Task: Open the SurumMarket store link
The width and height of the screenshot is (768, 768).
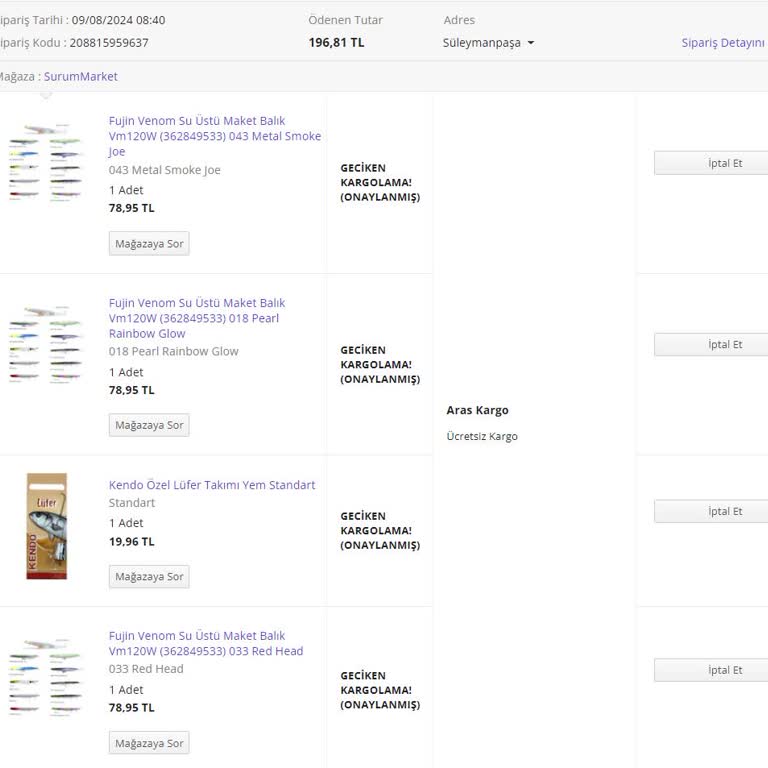Action: click(81, 76)
